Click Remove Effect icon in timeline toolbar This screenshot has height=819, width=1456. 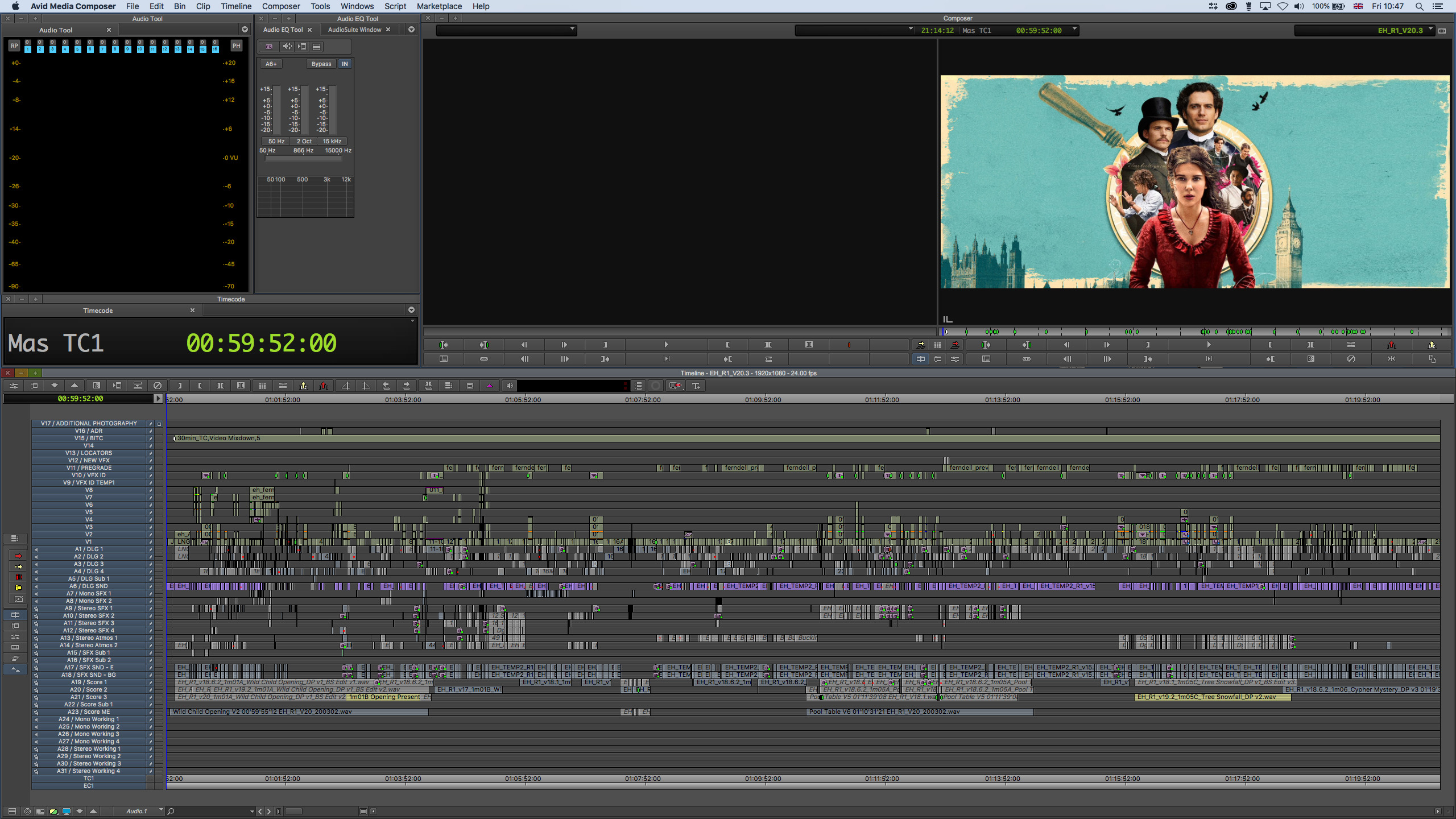tap(158, 386)
